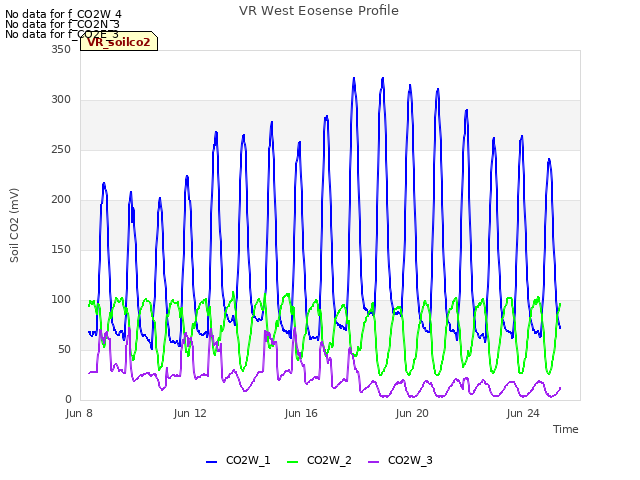Click the 250 y-axis tick label

click(61, 149)
